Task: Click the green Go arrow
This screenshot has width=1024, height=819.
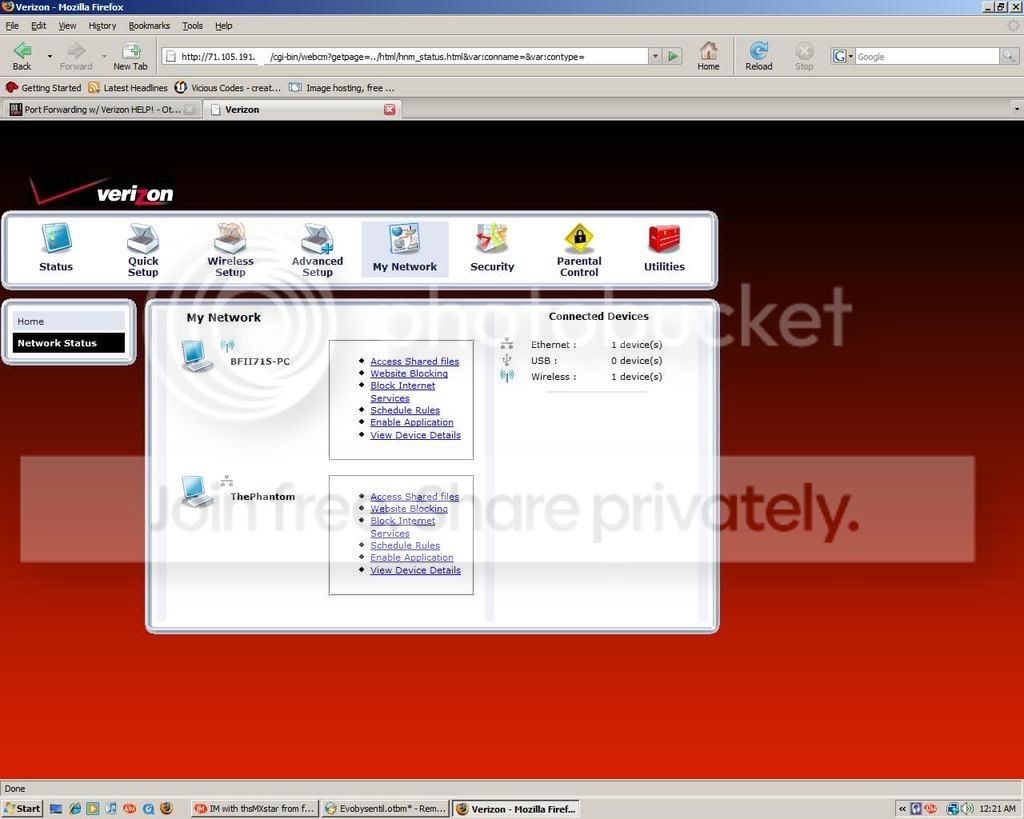Action: click(673, 56)
